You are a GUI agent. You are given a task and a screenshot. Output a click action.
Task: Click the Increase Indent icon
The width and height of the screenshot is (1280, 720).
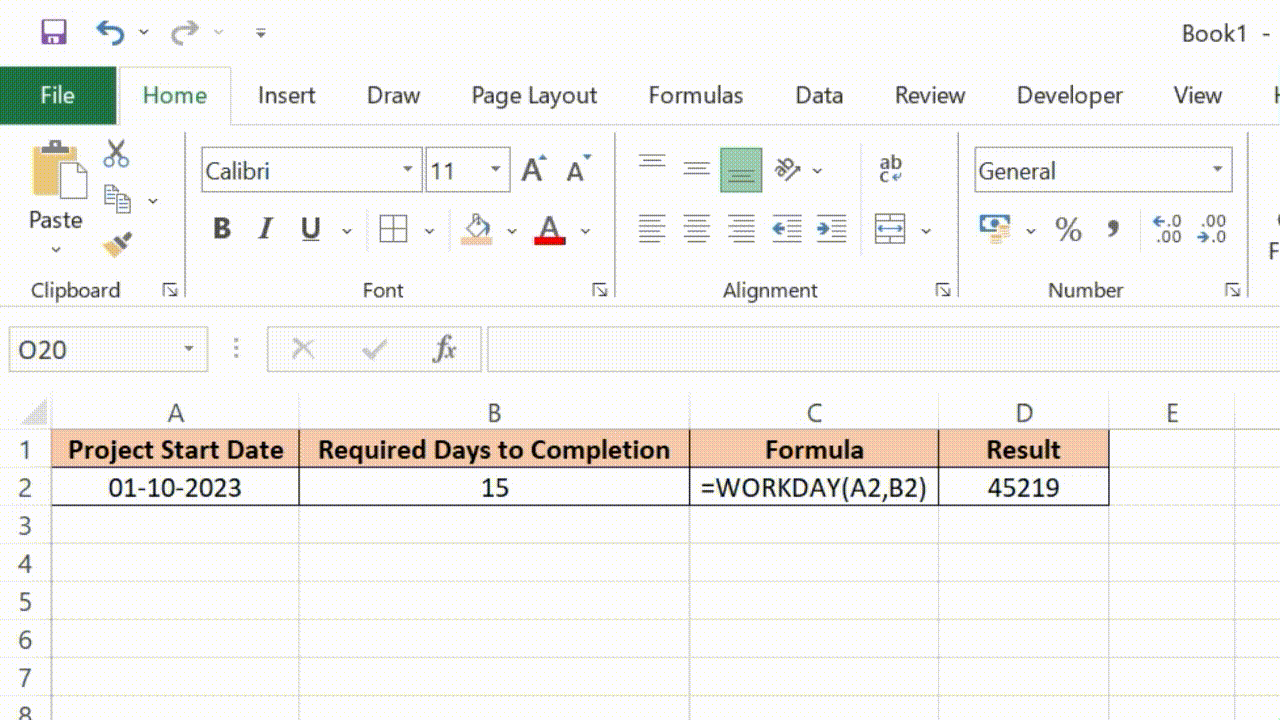tap(833, 229)
